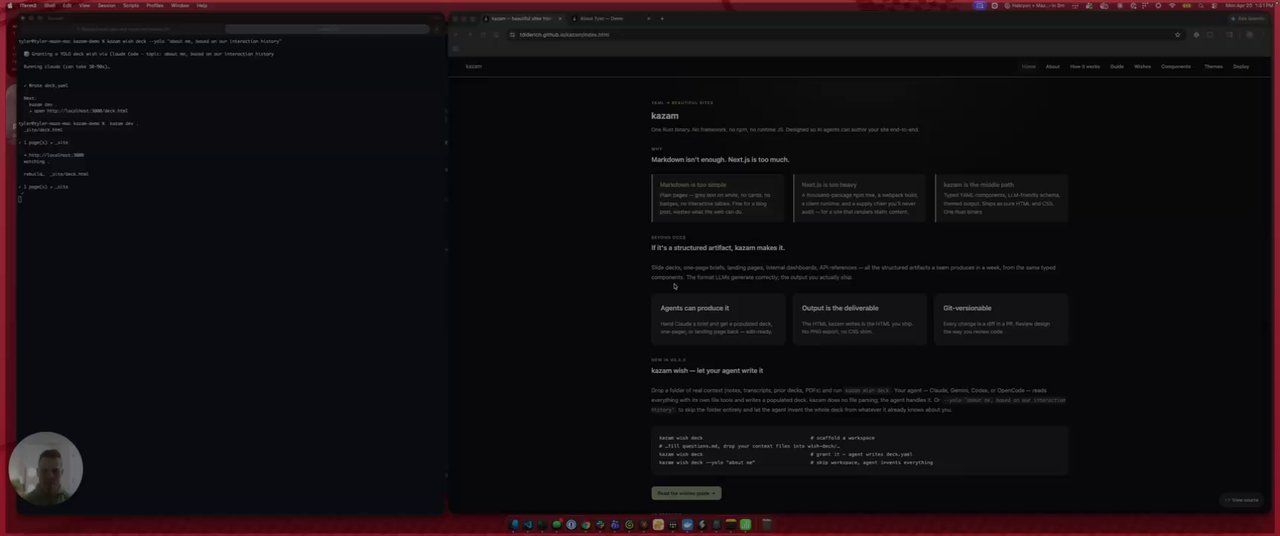Click the Ask Gemini button

(1250, 18)
